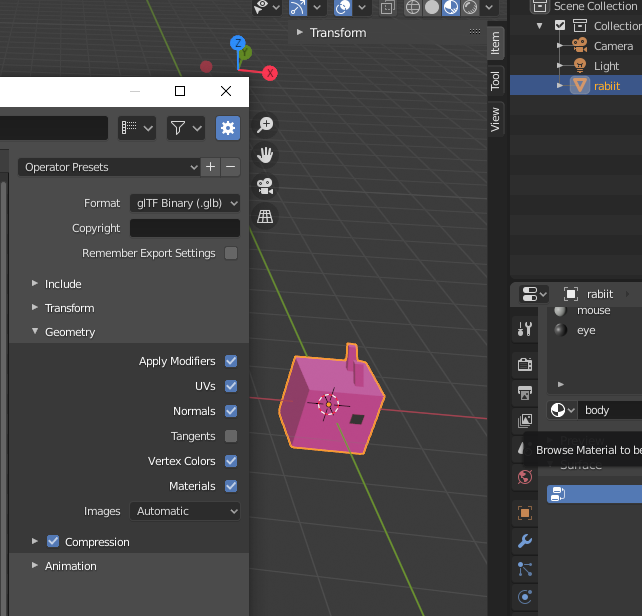Click the pan view hand icon

coord(265,155)
